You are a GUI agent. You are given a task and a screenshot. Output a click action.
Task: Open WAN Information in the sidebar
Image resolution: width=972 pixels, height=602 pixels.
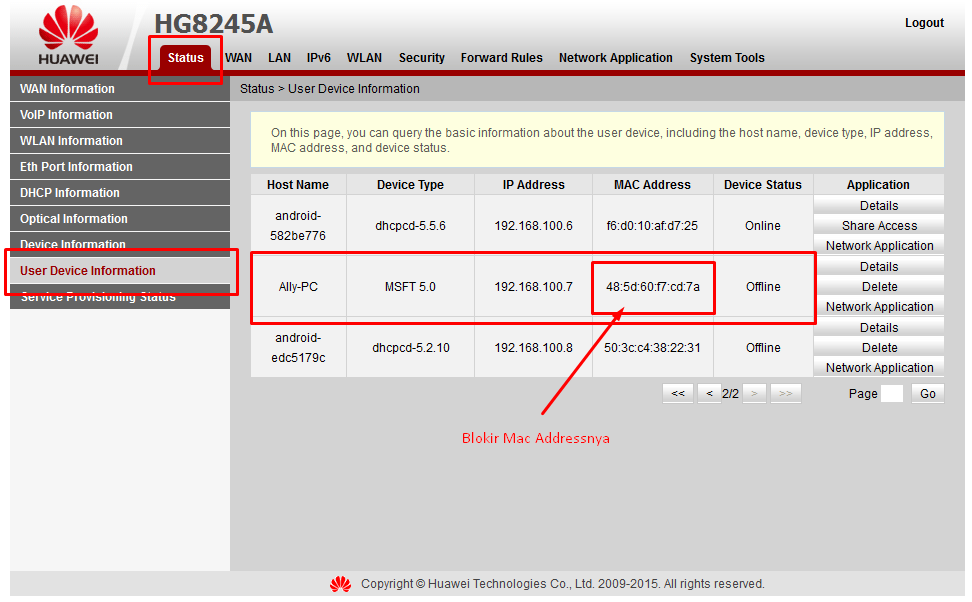click(120, 89)
